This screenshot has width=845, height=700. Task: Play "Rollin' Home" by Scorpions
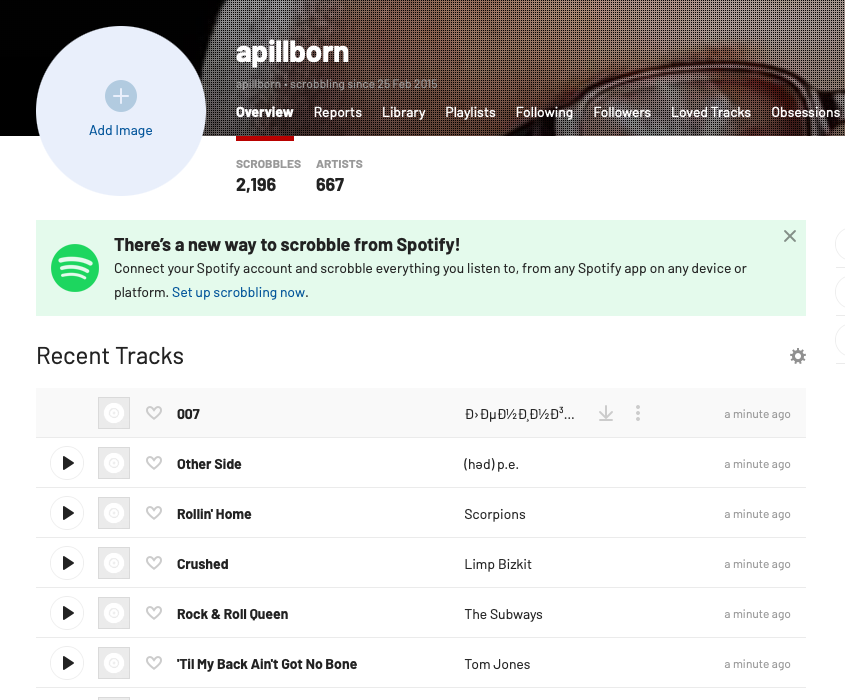pyautogui.click(x=66, y=513)
